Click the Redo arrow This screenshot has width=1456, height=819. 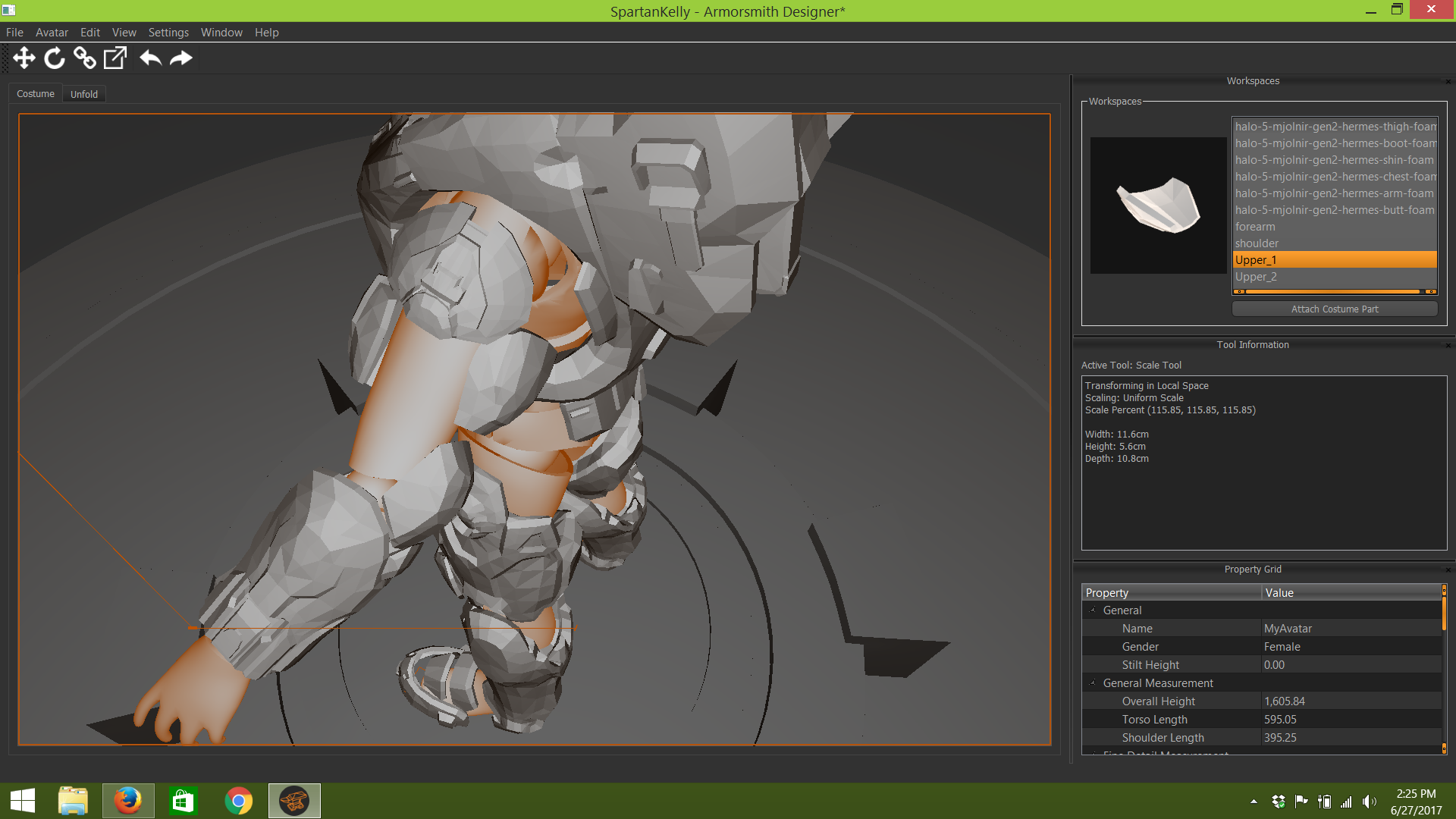181,58
